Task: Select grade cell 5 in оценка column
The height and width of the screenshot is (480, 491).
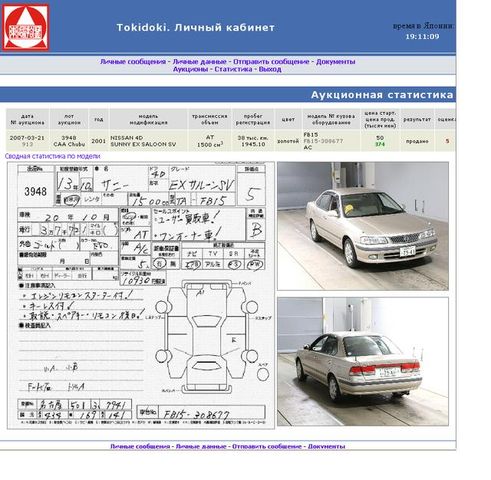Action: [x=447, y=141]
